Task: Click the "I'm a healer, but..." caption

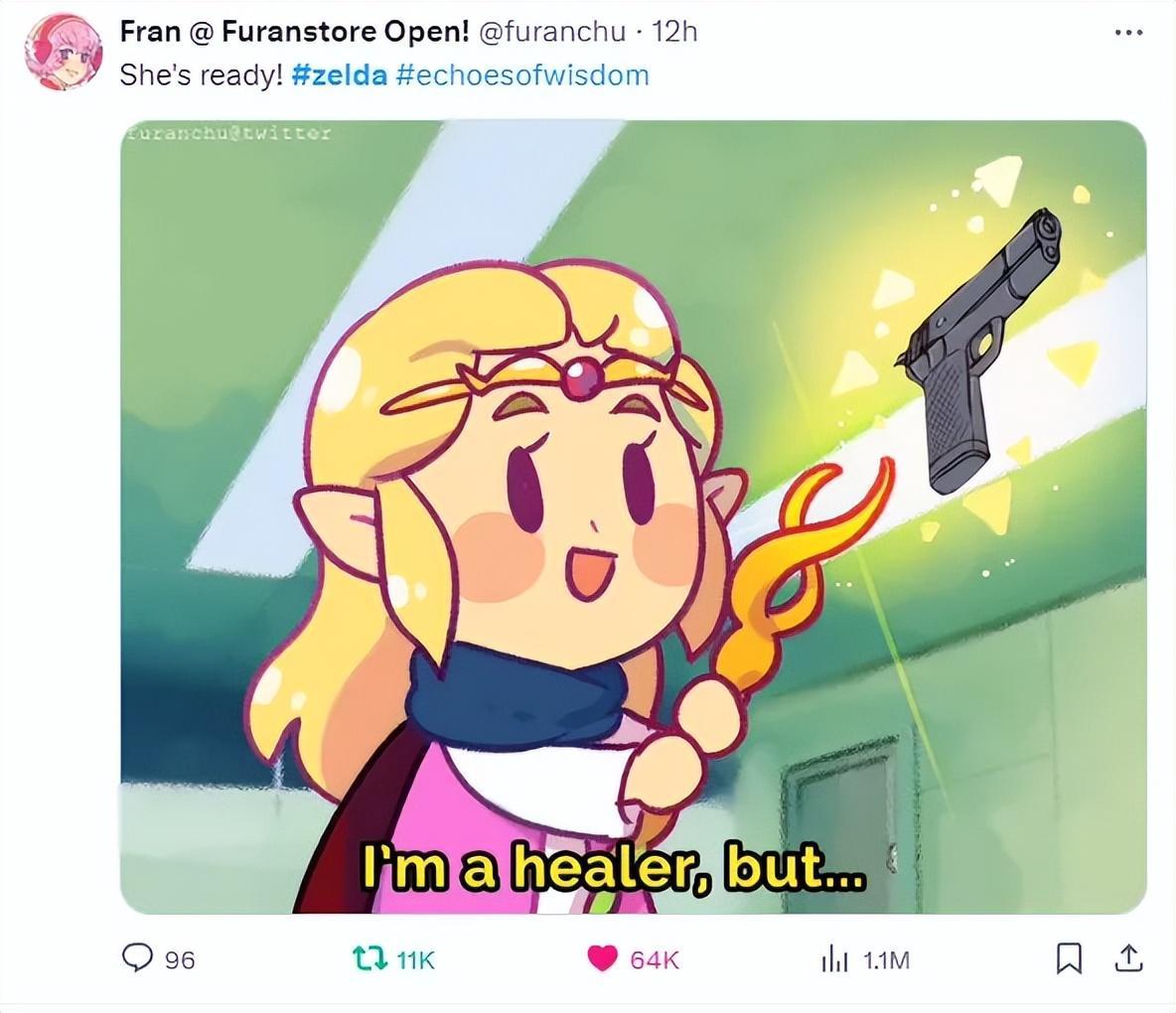Action: (614, 868)
